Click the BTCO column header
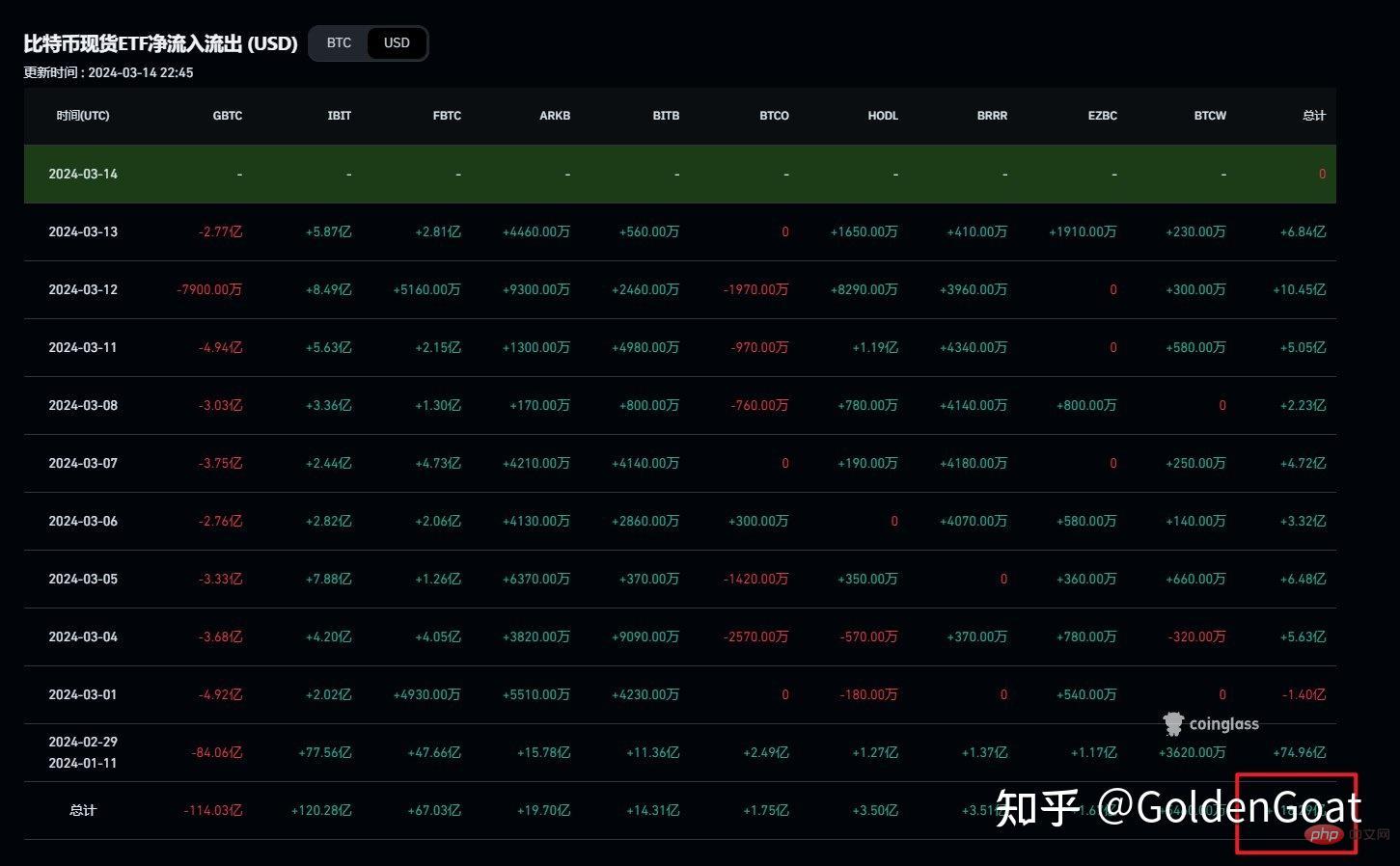Image resolution: width=1400 pixels, height=866 pixels. click(x=774, y=116)
